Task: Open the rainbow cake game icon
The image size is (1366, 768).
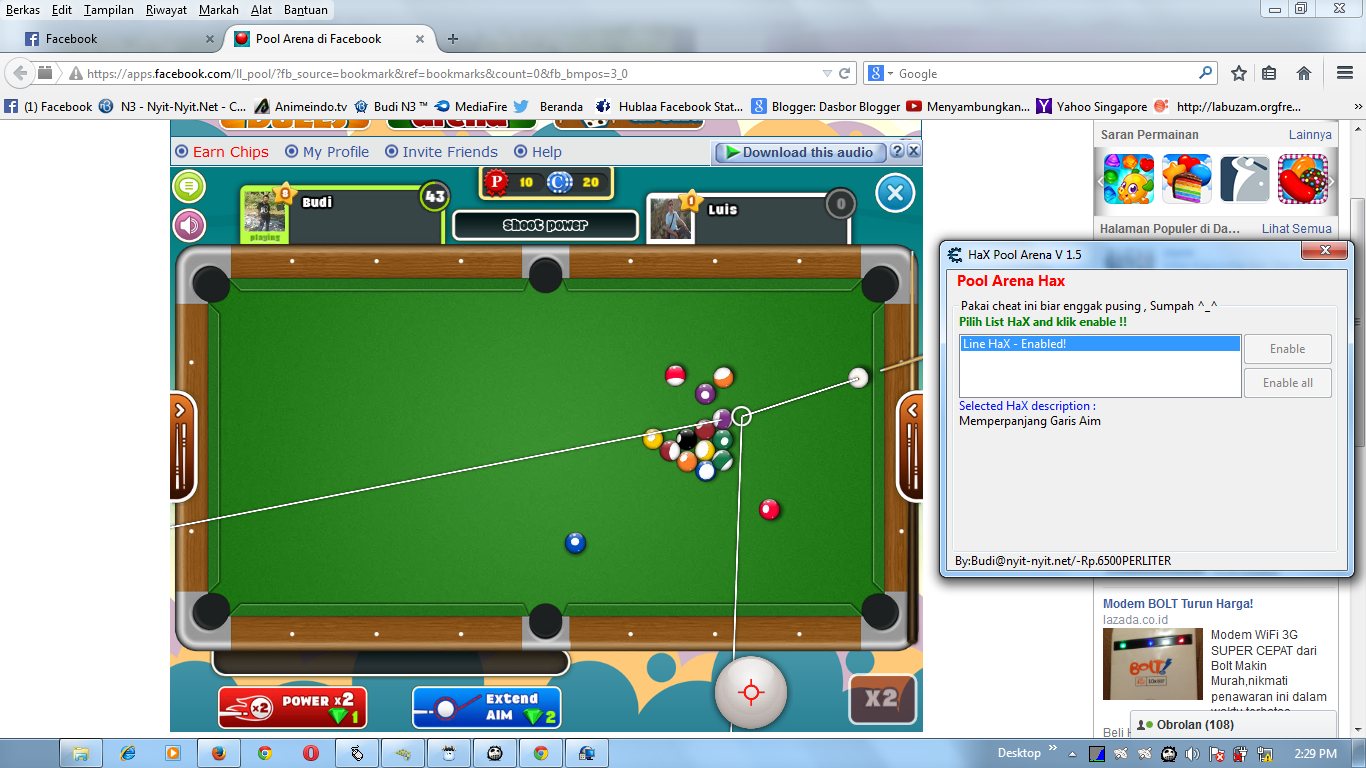Action: point(1187,179)
